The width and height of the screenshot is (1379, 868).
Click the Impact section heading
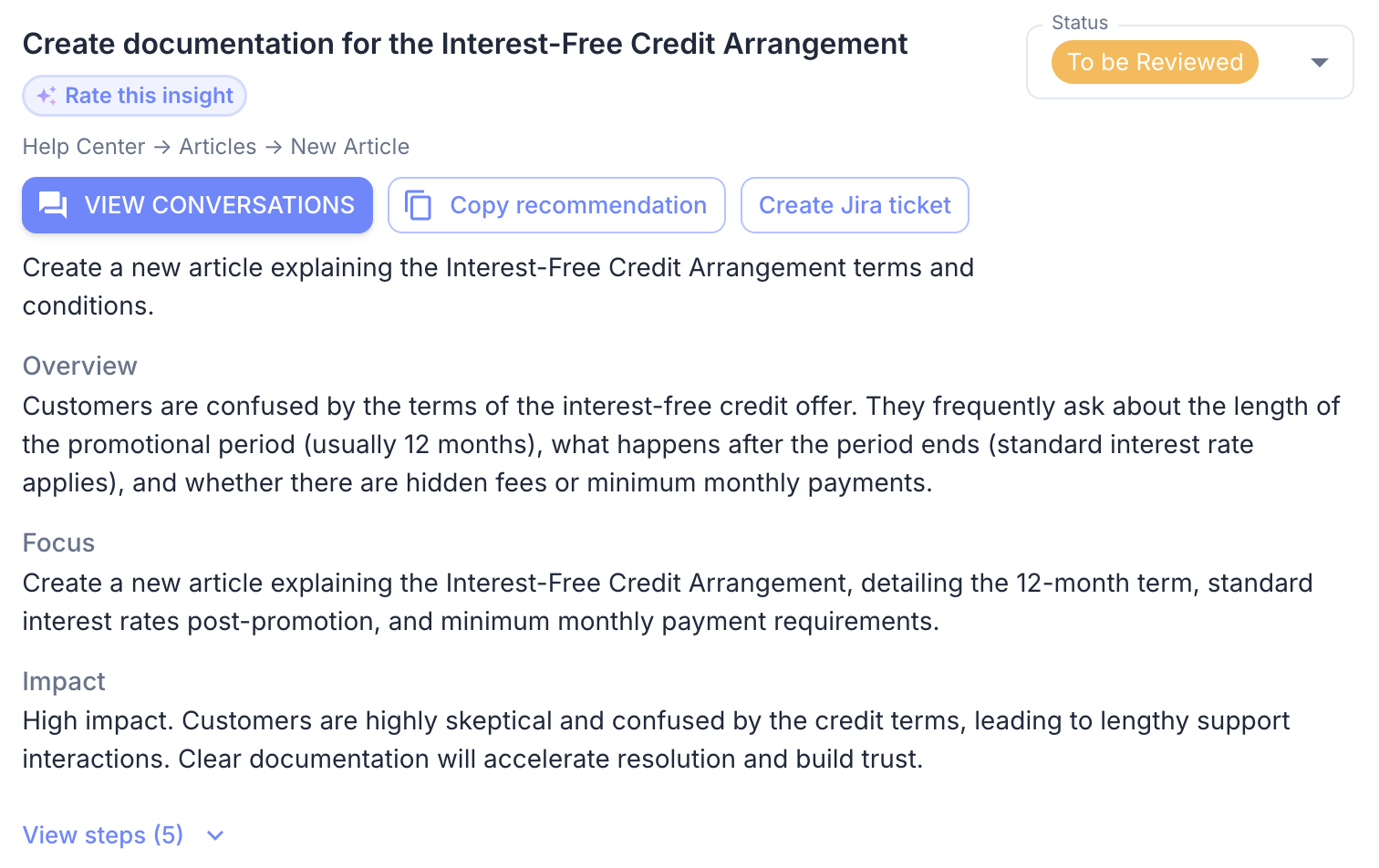click(64, 681)
